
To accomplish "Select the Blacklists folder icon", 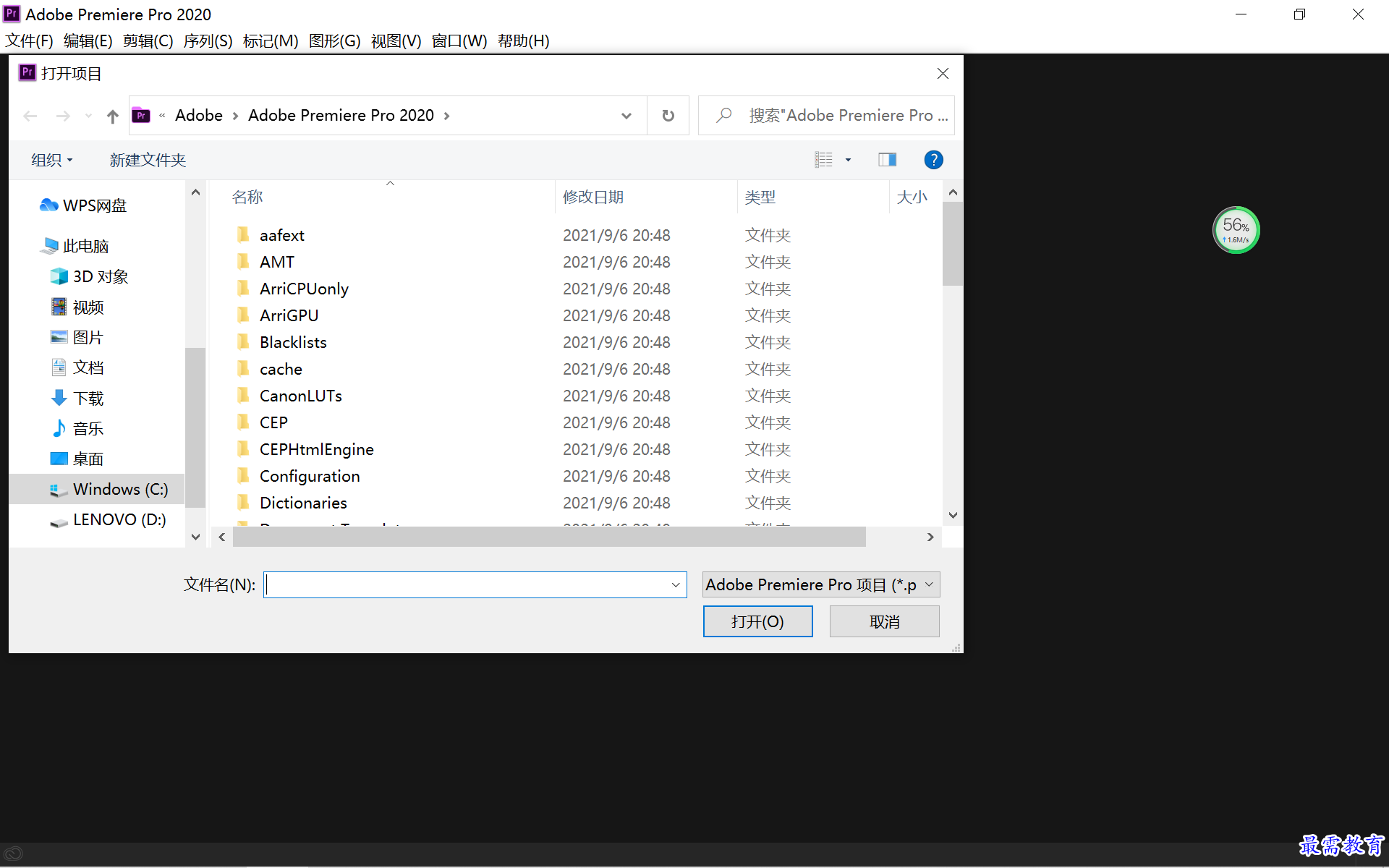I will [x=243, y=342].
